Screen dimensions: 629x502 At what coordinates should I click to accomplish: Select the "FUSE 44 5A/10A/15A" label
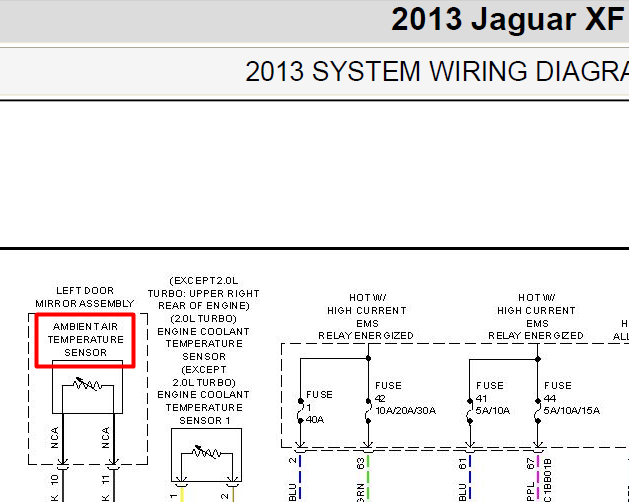(x=572, y=398)
